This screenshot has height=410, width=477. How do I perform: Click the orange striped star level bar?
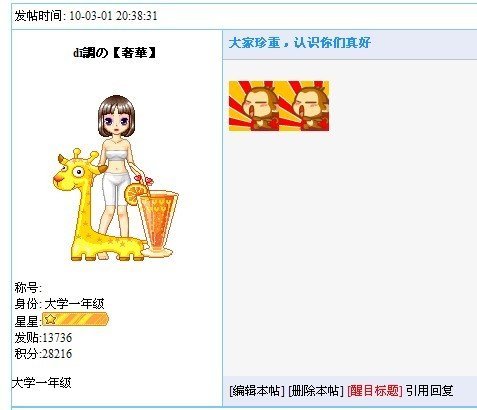75,319
